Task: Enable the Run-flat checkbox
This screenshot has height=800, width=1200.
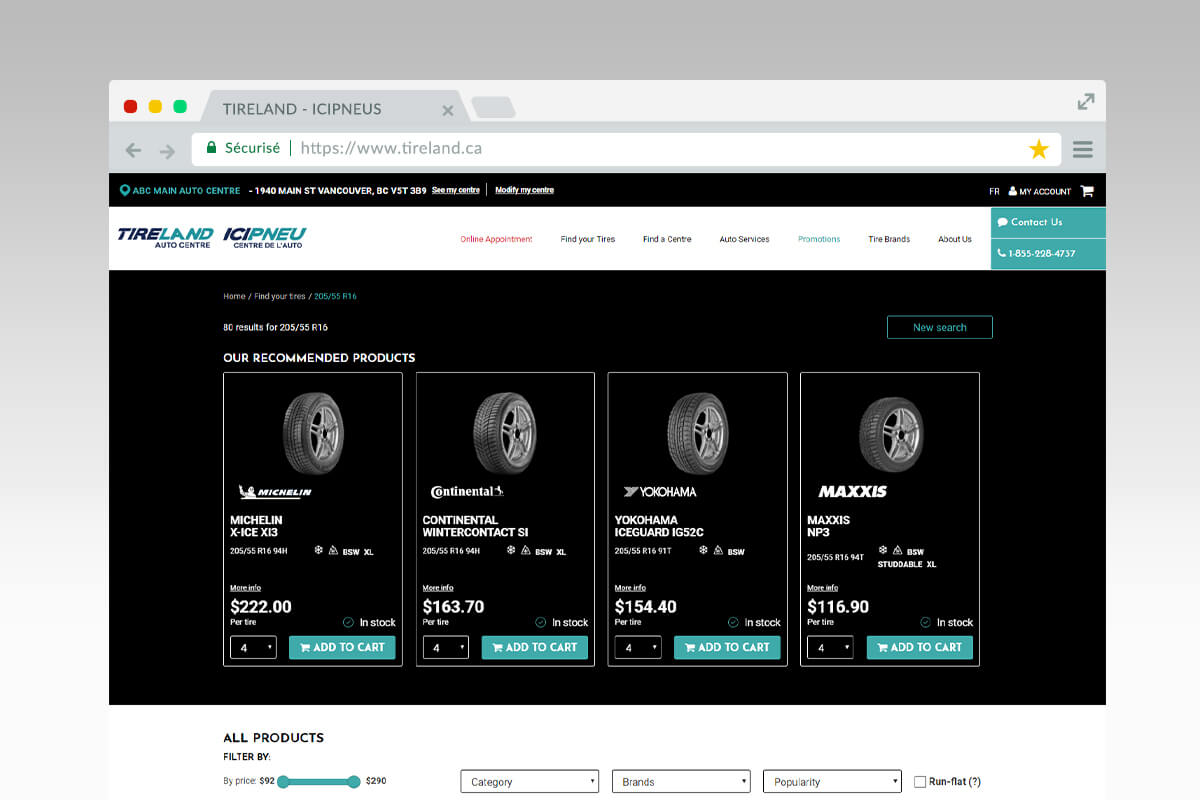Action: click(920, 782)
